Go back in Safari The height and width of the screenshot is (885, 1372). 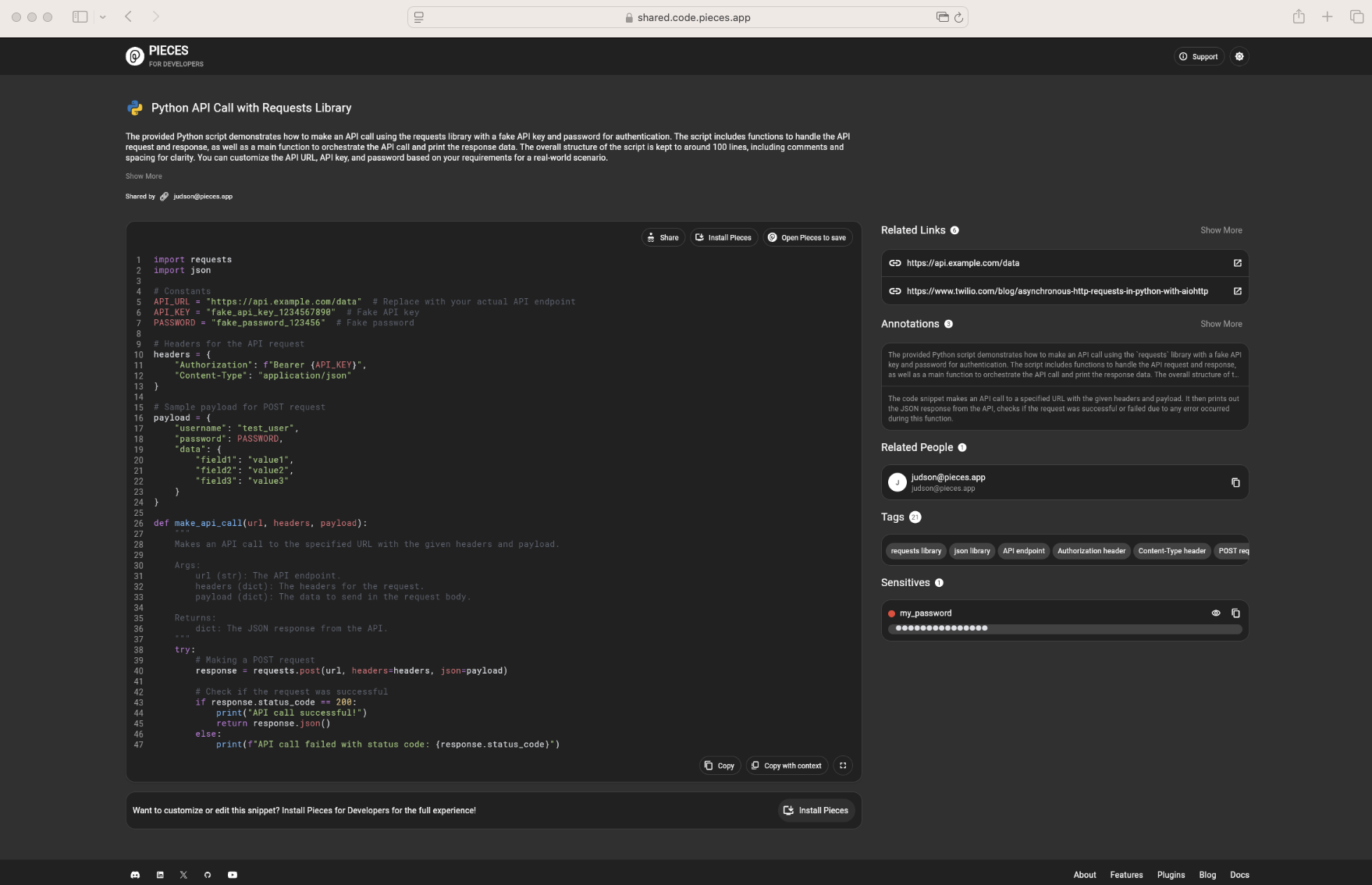tap(129, 16)
